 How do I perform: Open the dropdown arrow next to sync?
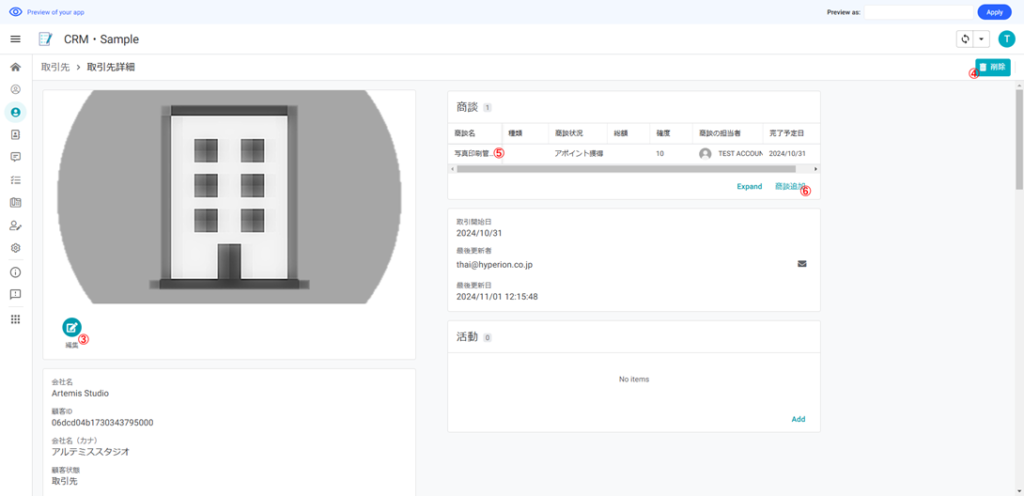(x=982, y=39)
